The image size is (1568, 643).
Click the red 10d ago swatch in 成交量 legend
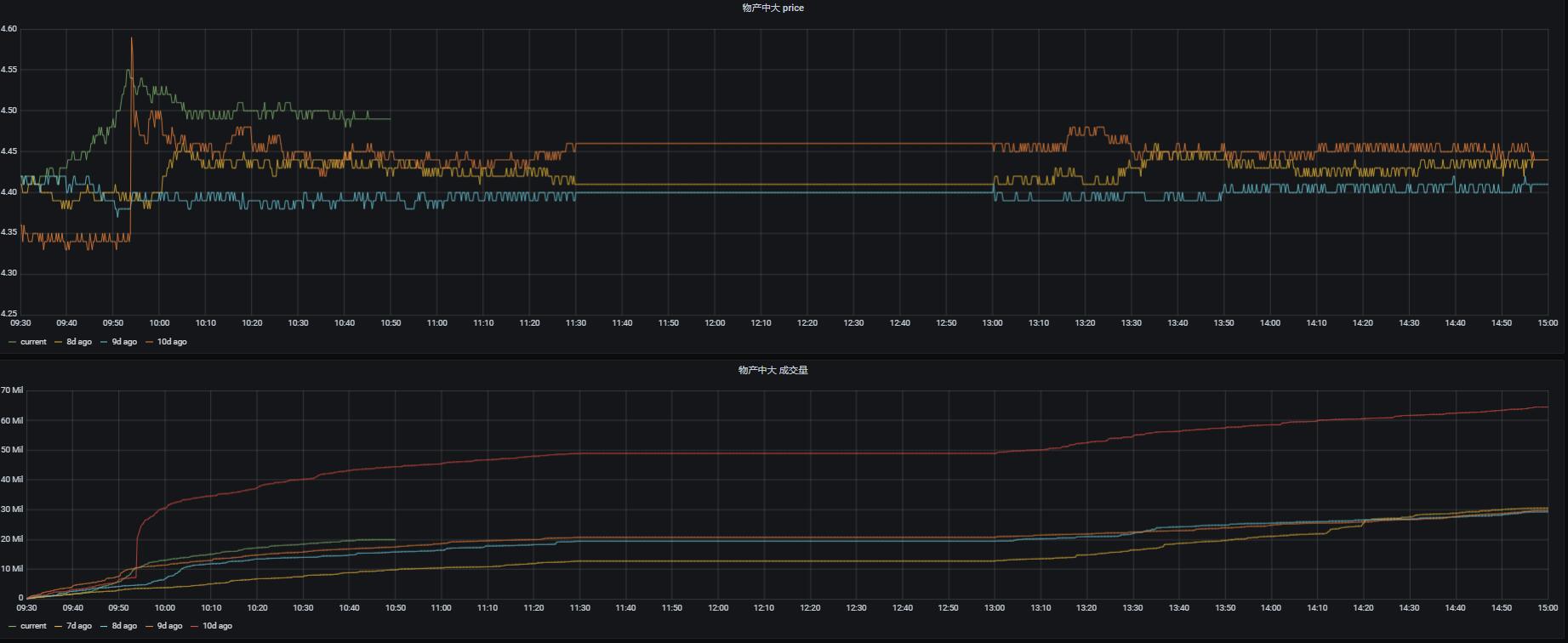pos(194,626)
